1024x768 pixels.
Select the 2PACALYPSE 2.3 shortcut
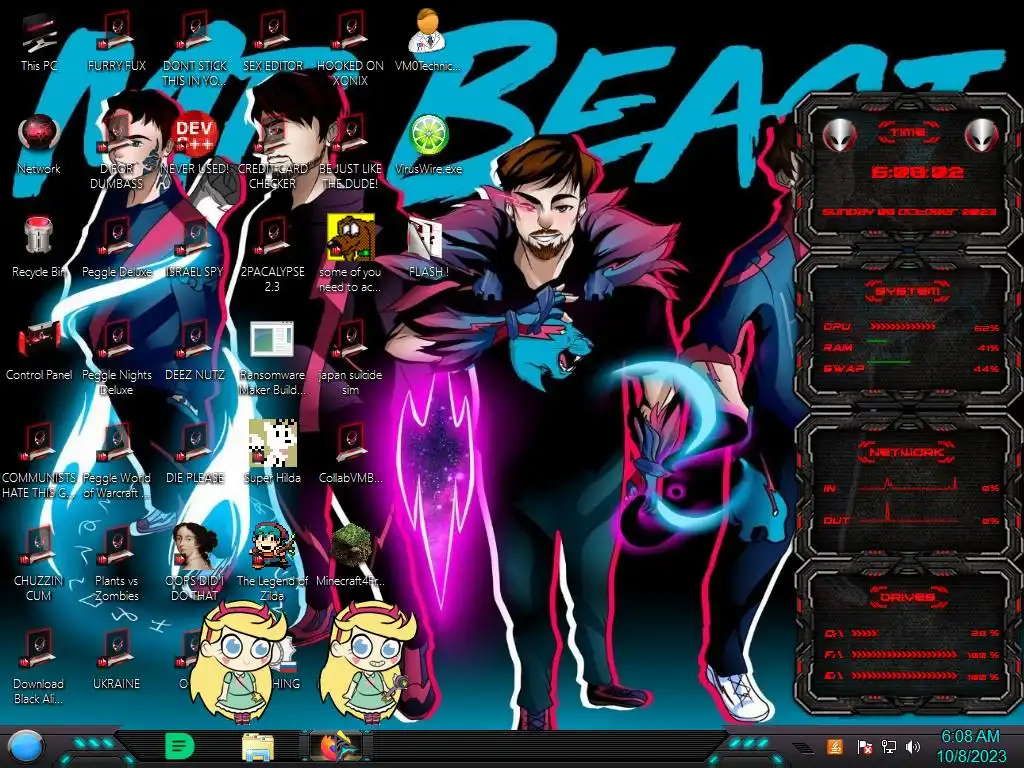272,255
